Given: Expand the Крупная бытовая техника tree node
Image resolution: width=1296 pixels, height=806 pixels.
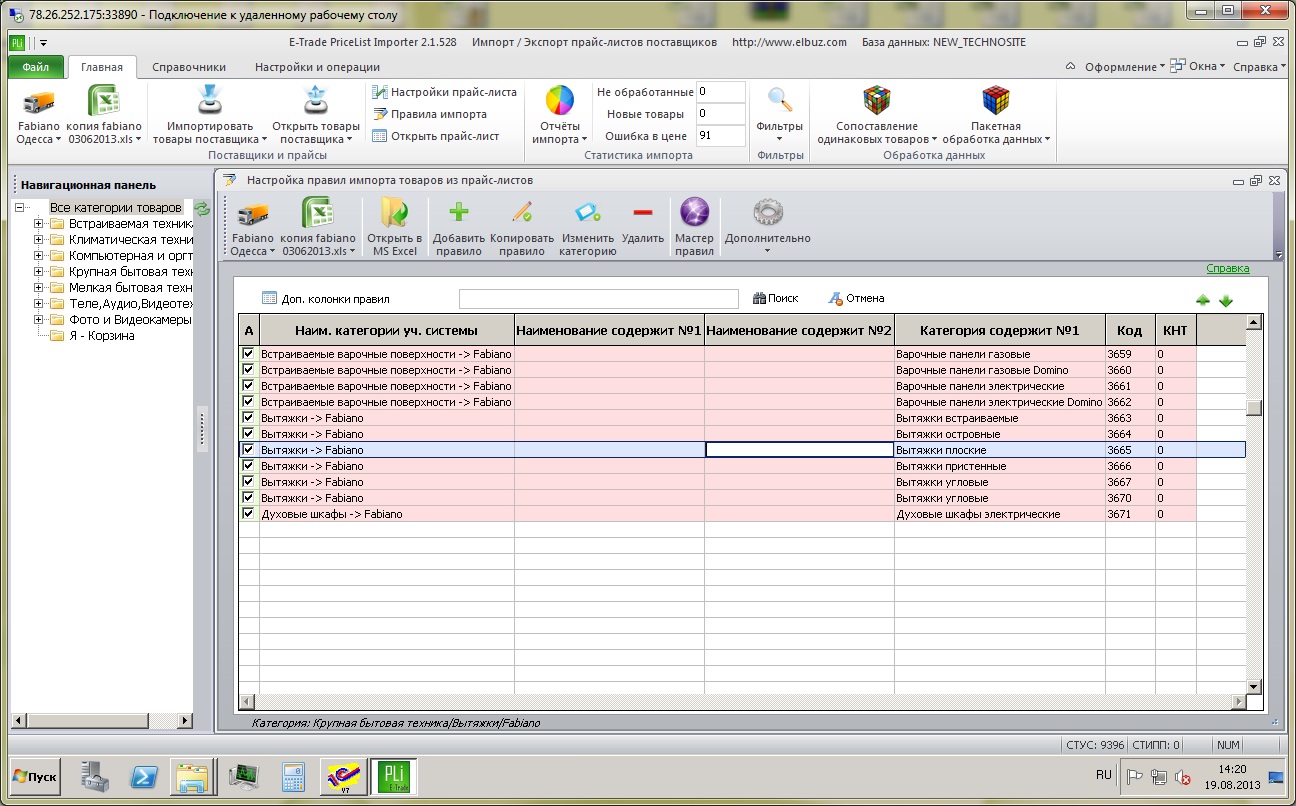Looking at the screenshot, I should click(x=38, y=272).
